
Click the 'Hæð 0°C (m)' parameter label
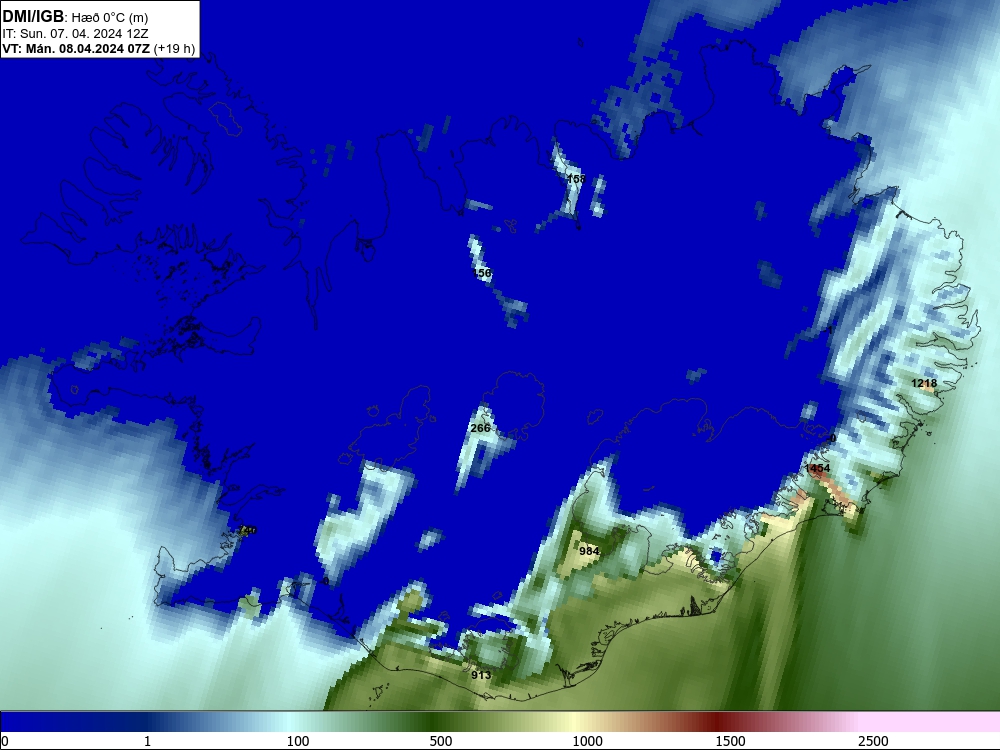pos(110,18)
